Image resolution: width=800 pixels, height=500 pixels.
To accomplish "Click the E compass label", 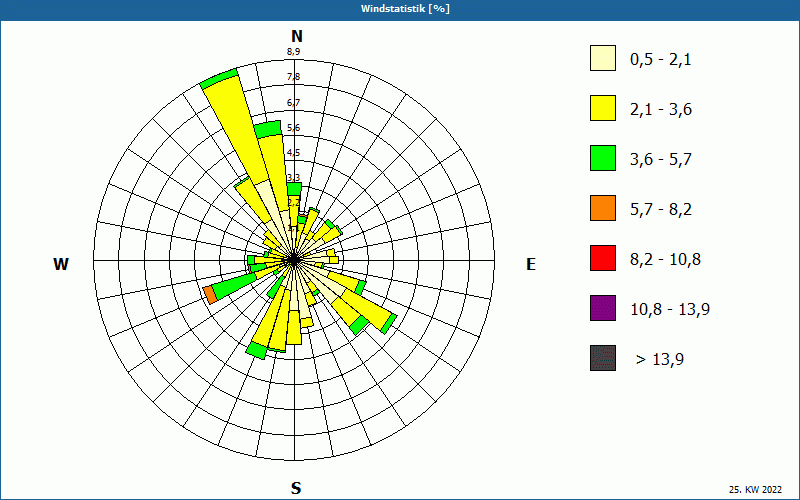I will [531, 264].
